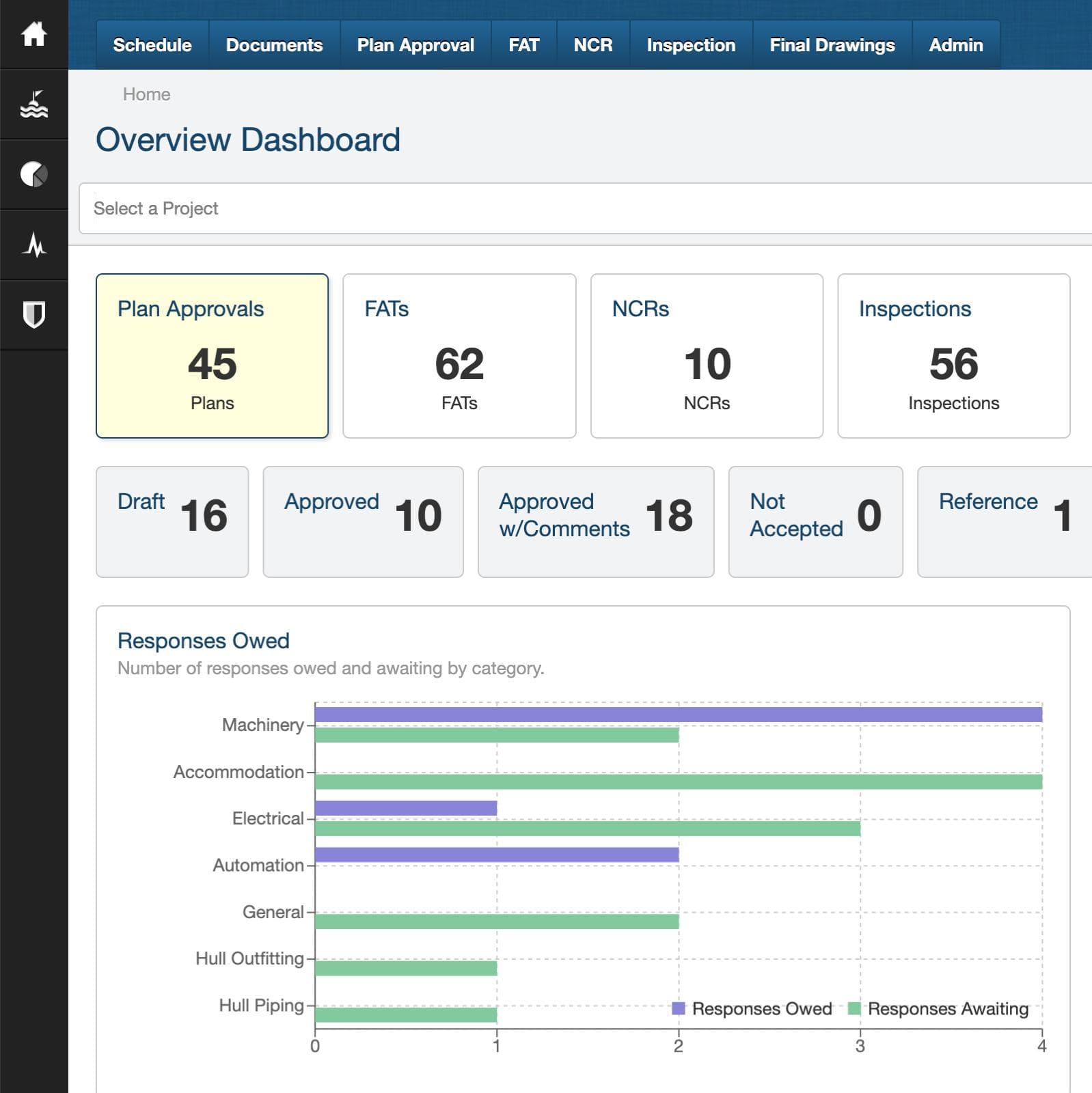Click the Responses Owed chart title
The height and width of the screenshot is (1093, 1092).
[x=204, y=641]
